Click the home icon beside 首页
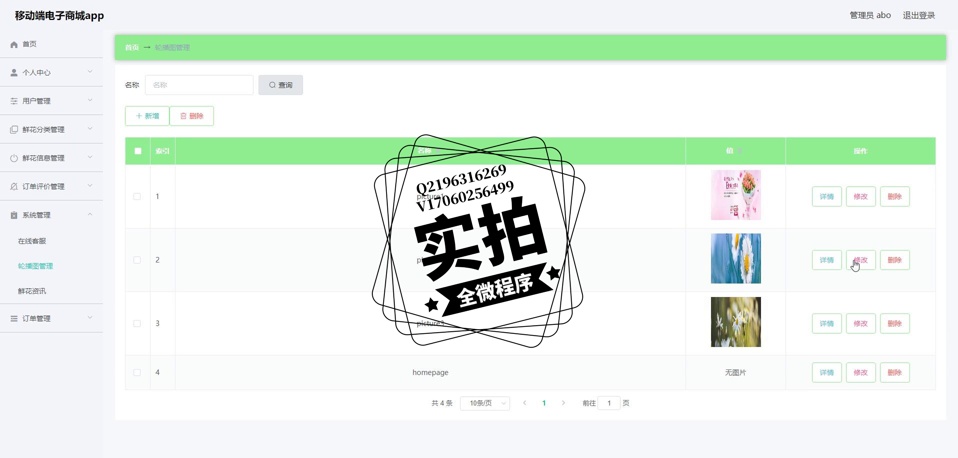 coord(14,44)
